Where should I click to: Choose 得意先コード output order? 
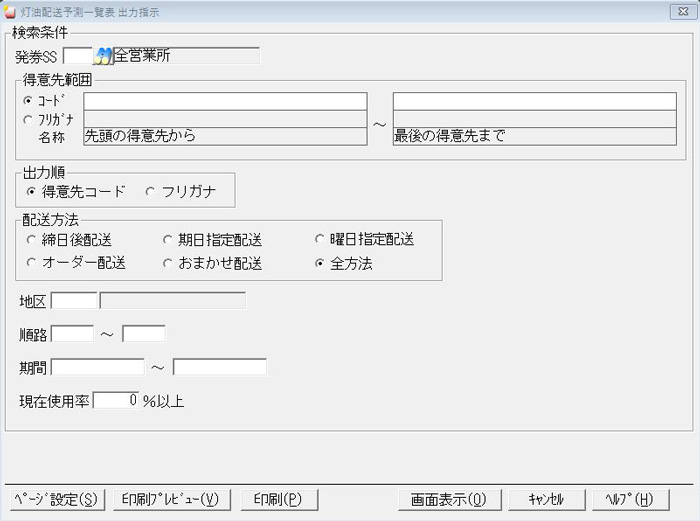pyautogui.click(x=32, y=190)
